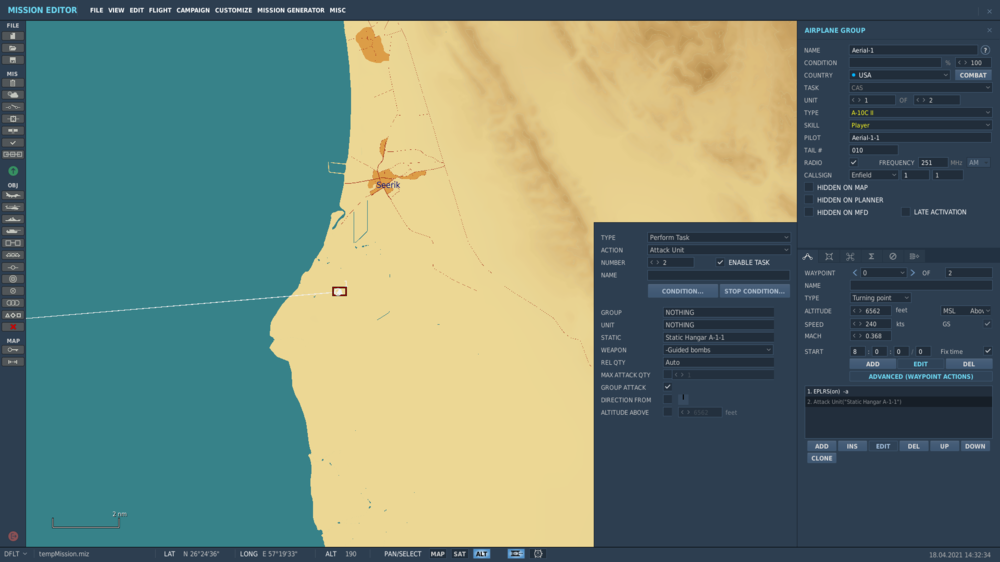Image resolution: width=1000 pixels, height=562 pixels.
Task: Open the payload tab icon
Action: [829, 256]
